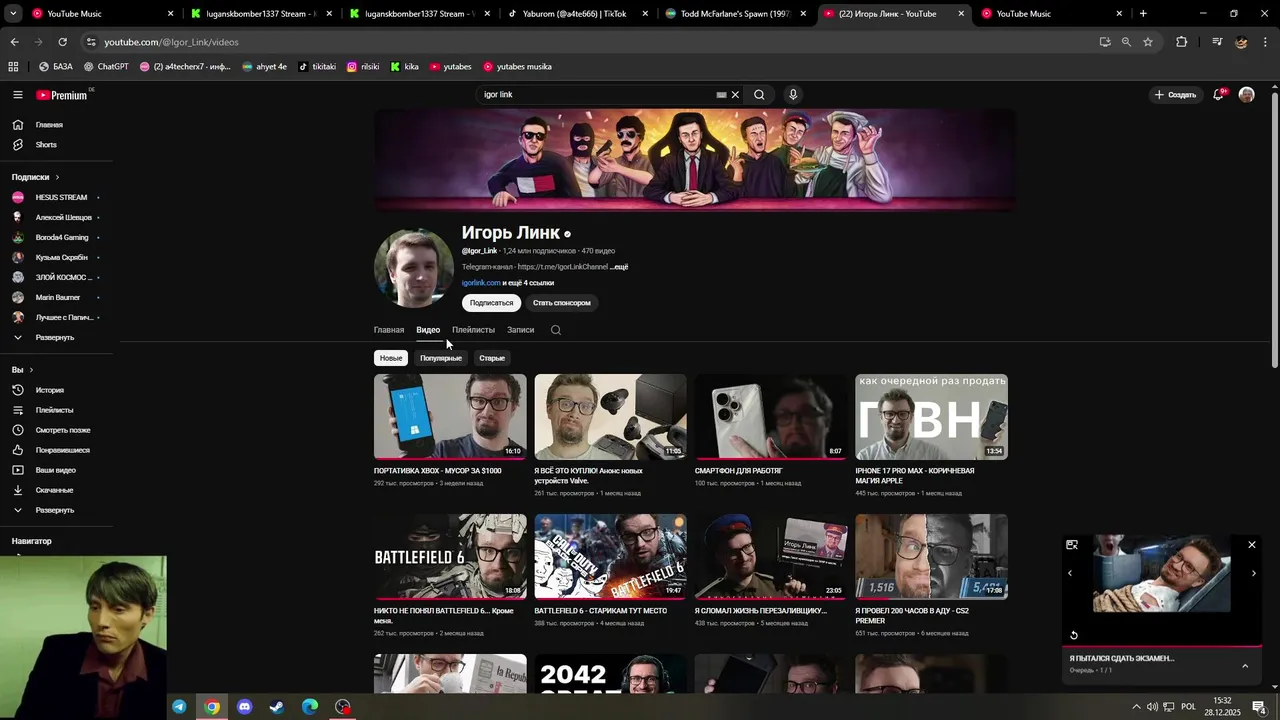Show hidden system tray icons
This screenshot has width=1280, height=720.
pos(1136,707)
